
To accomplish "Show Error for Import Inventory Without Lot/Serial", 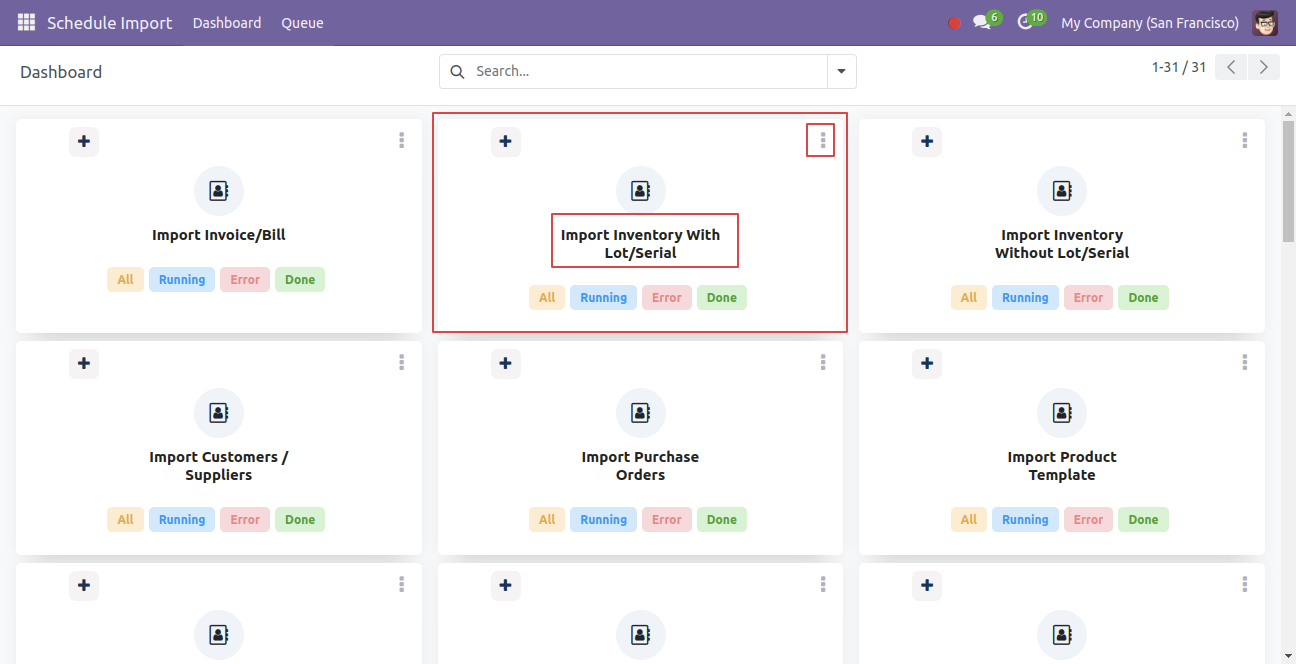I will click(x=1088, y=298).
